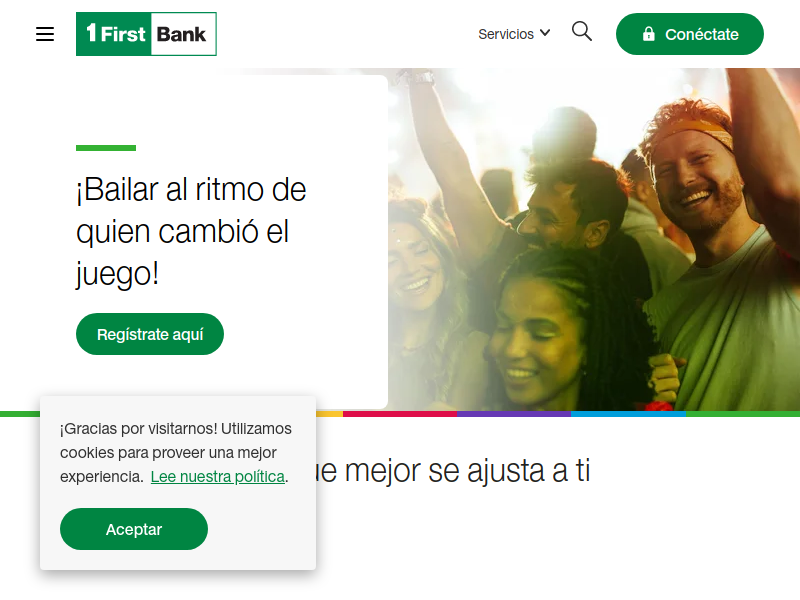Image resolution: width=800 pixels, height=600 pixels.
Task: Click the green accent bar above the headline
Action: pos(106,148)
